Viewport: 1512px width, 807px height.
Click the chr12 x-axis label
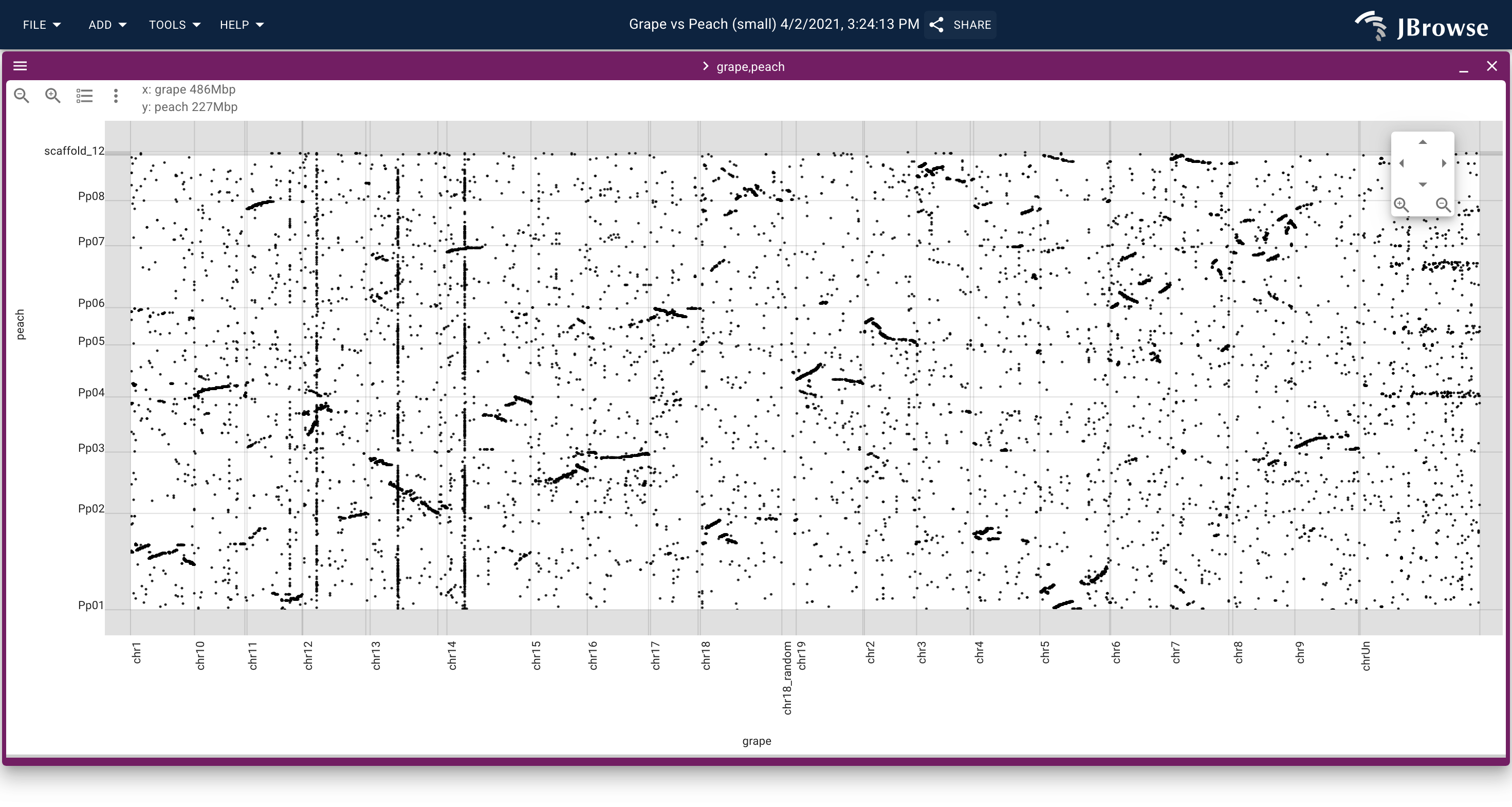(308, 655)
